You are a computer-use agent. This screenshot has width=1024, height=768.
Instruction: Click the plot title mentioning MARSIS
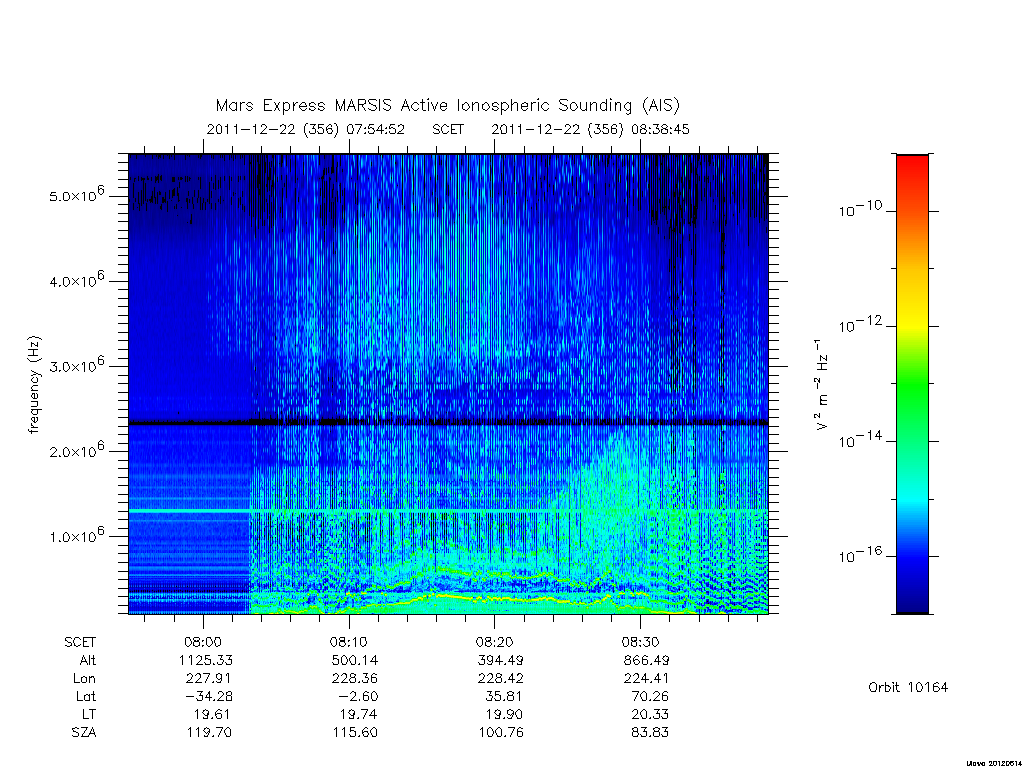(447, 105)
